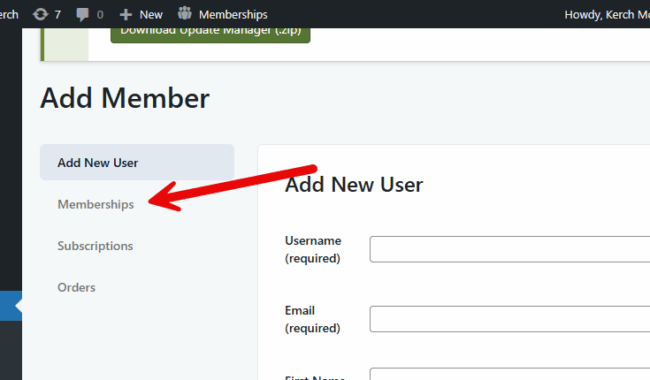Open the Howdy, Kerch account menu

point(607,15)
